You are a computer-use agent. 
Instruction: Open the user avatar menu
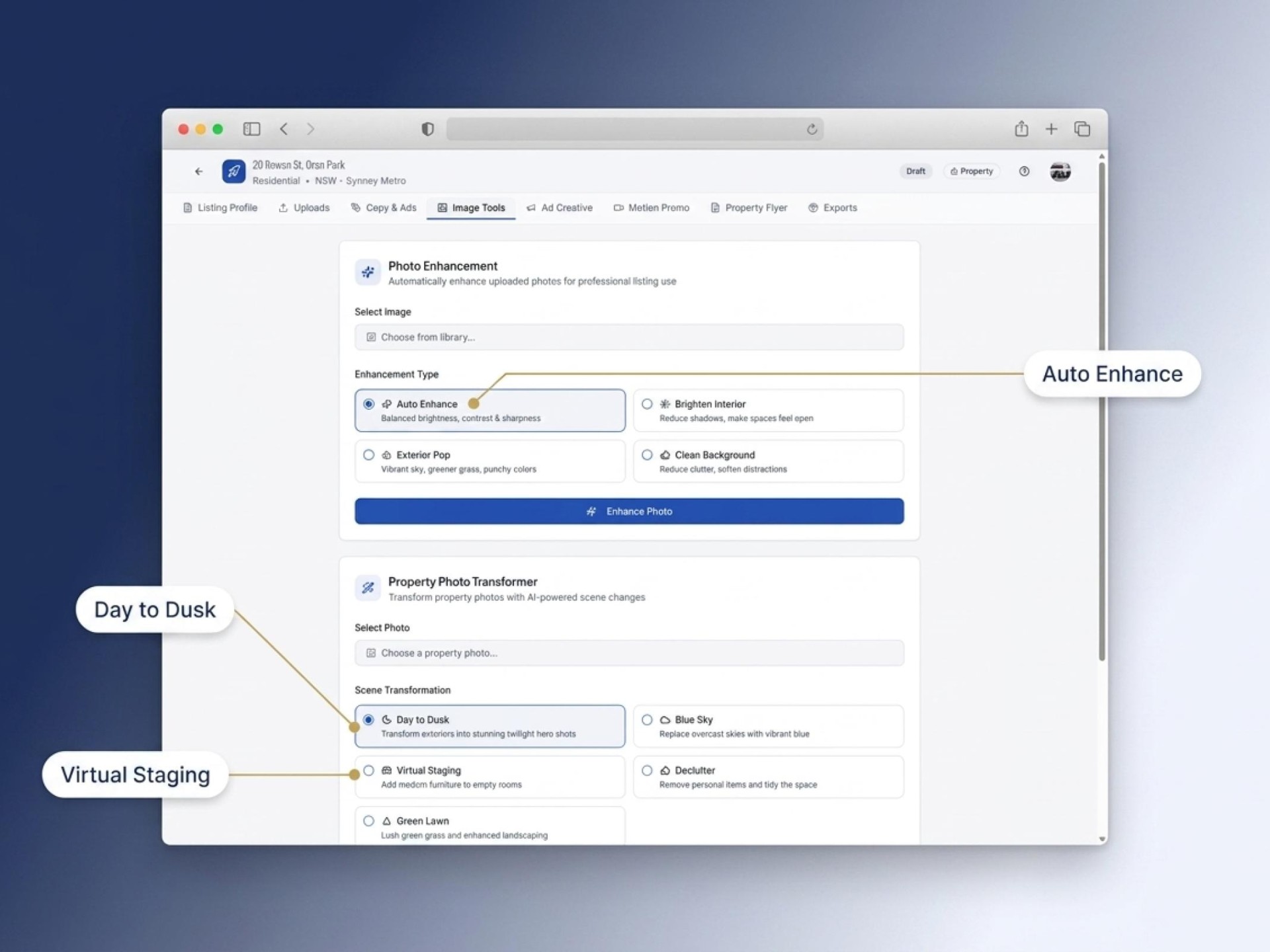[x=1060, y=171]
